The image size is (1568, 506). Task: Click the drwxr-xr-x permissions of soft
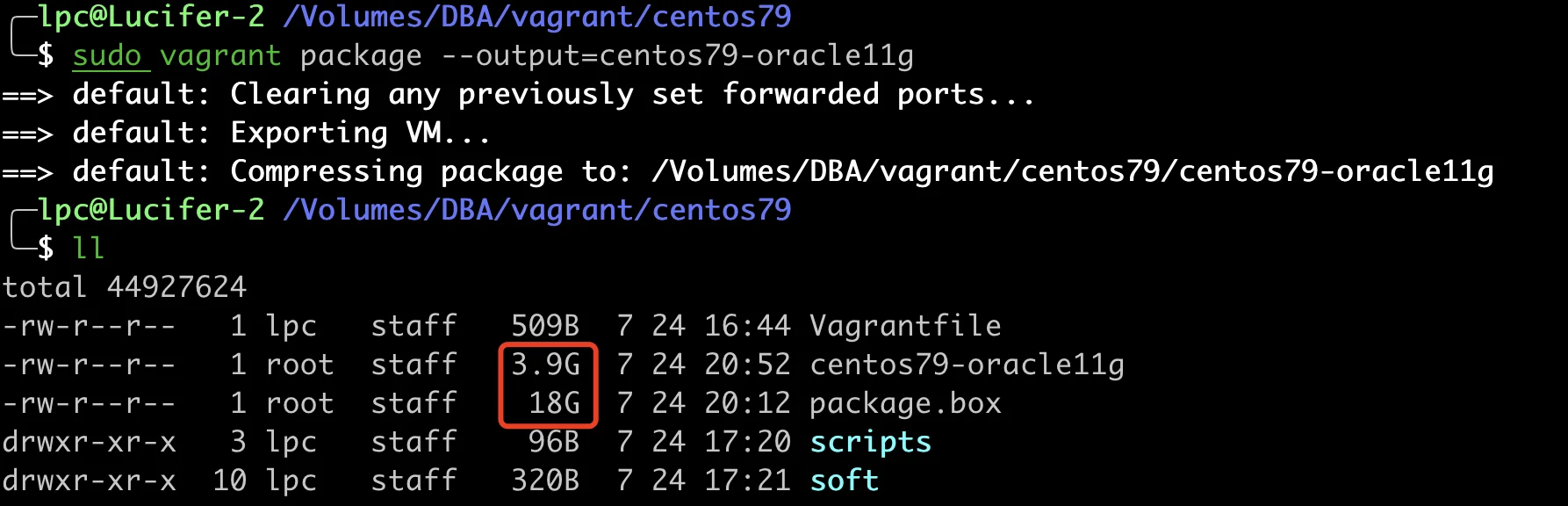(x=89, y=481)
